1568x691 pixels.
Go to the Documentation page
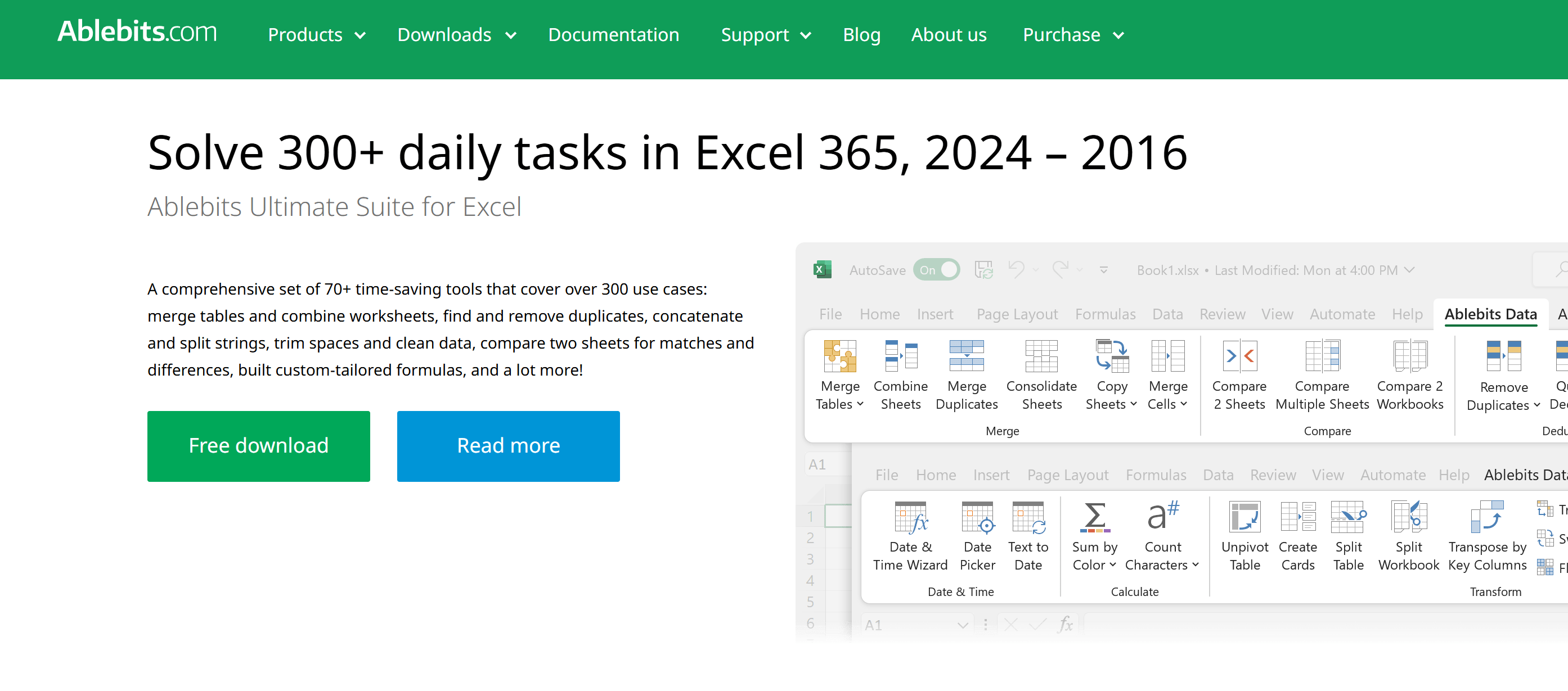pyautogui.click(x=613, y=35)
